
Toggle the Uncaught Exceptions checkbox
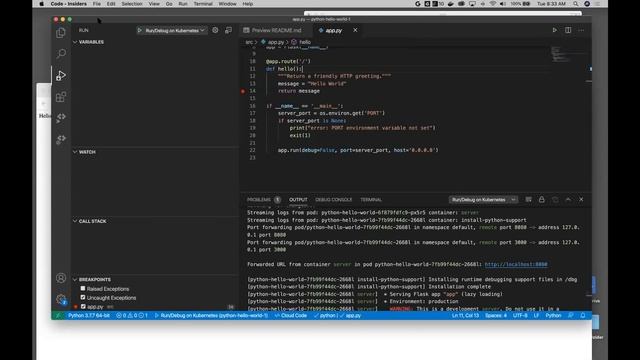coord(83,298)
